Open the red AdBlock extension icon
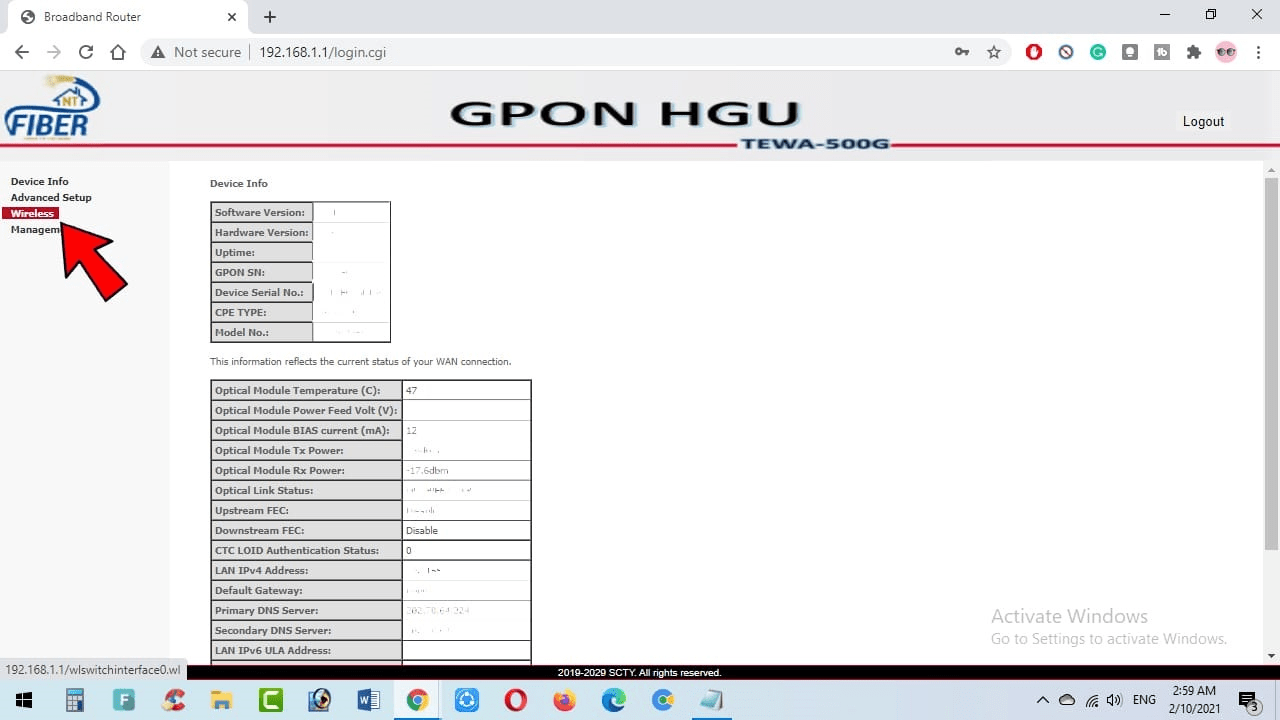This screenshot has width=1280, height=720. click(1034, 52)
